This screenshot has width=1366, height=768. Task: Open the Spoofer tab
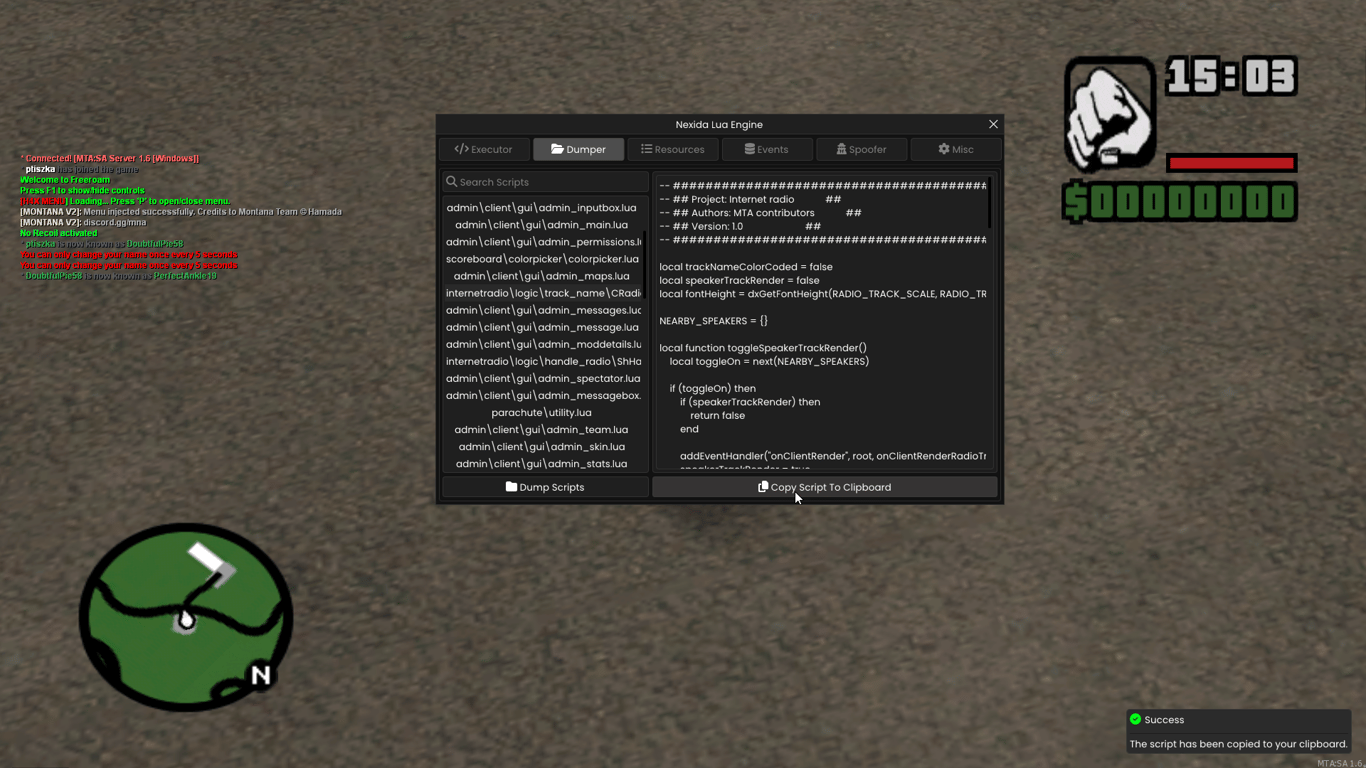[861, 149]
